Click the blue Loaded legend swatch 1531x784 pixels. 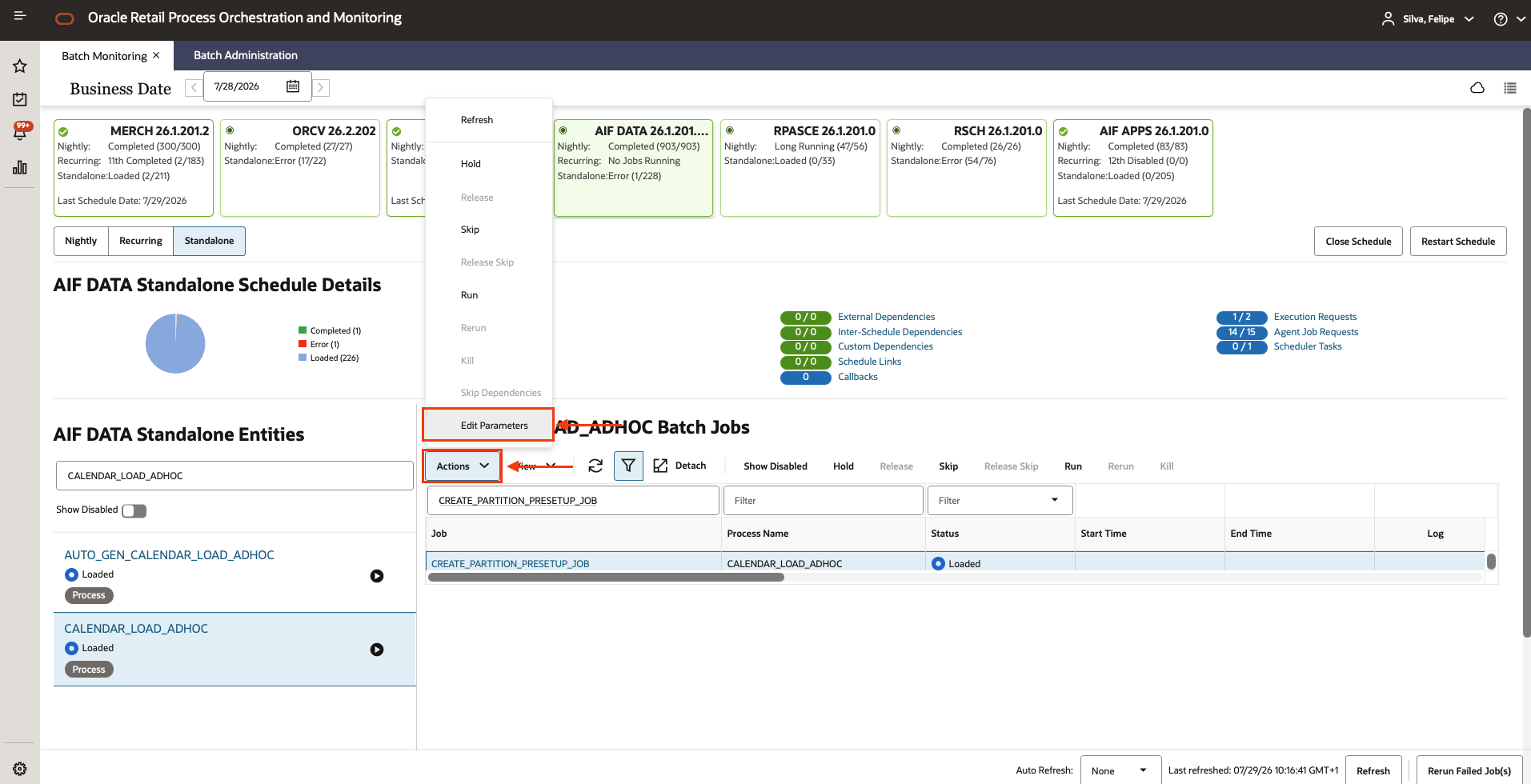tap(303, 358)
